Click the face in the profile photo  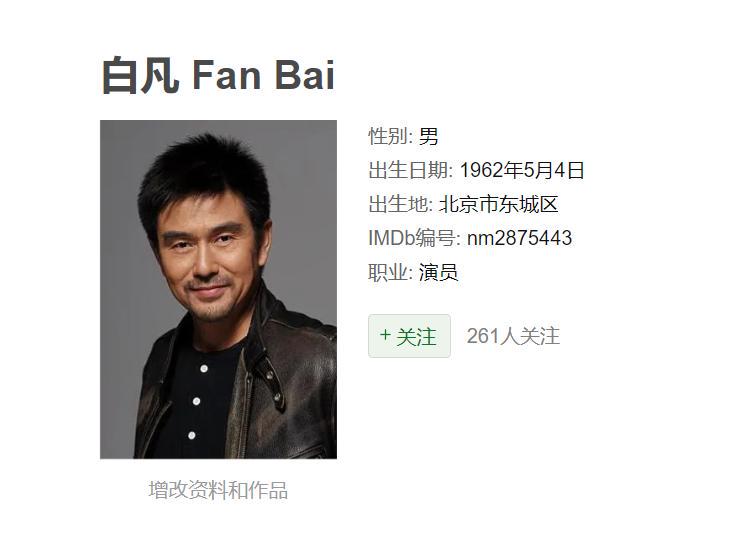(208, 255)
